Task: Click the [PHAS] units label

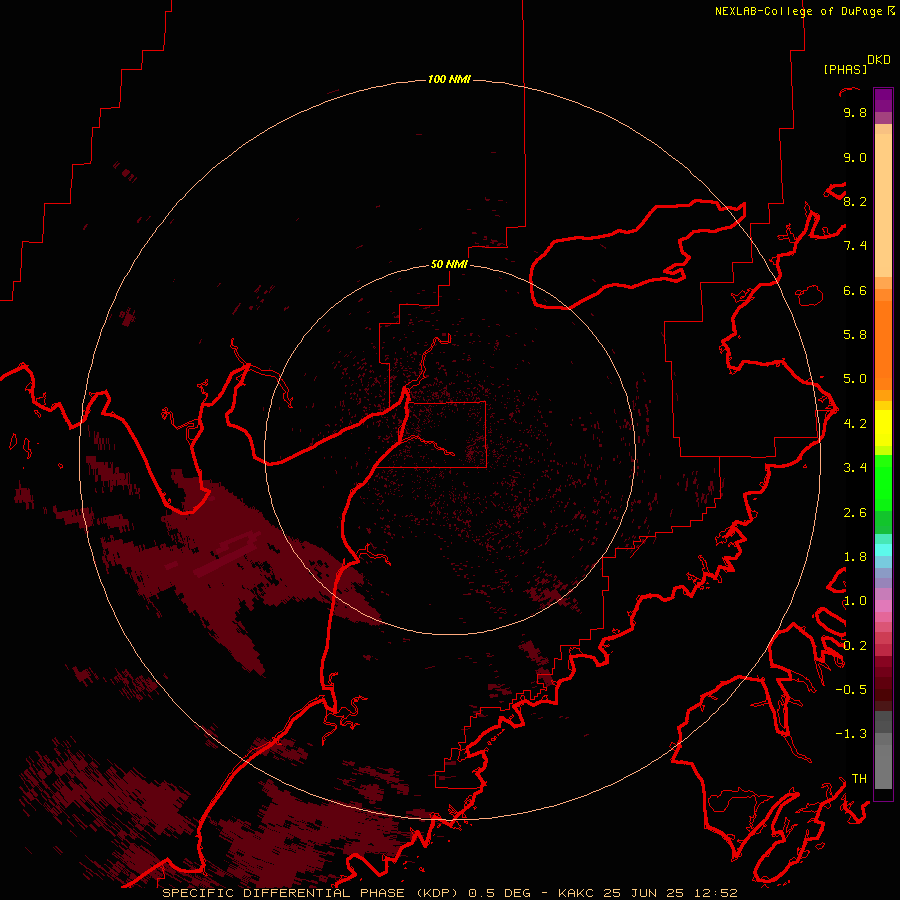Action: click(x=845, y=69)
